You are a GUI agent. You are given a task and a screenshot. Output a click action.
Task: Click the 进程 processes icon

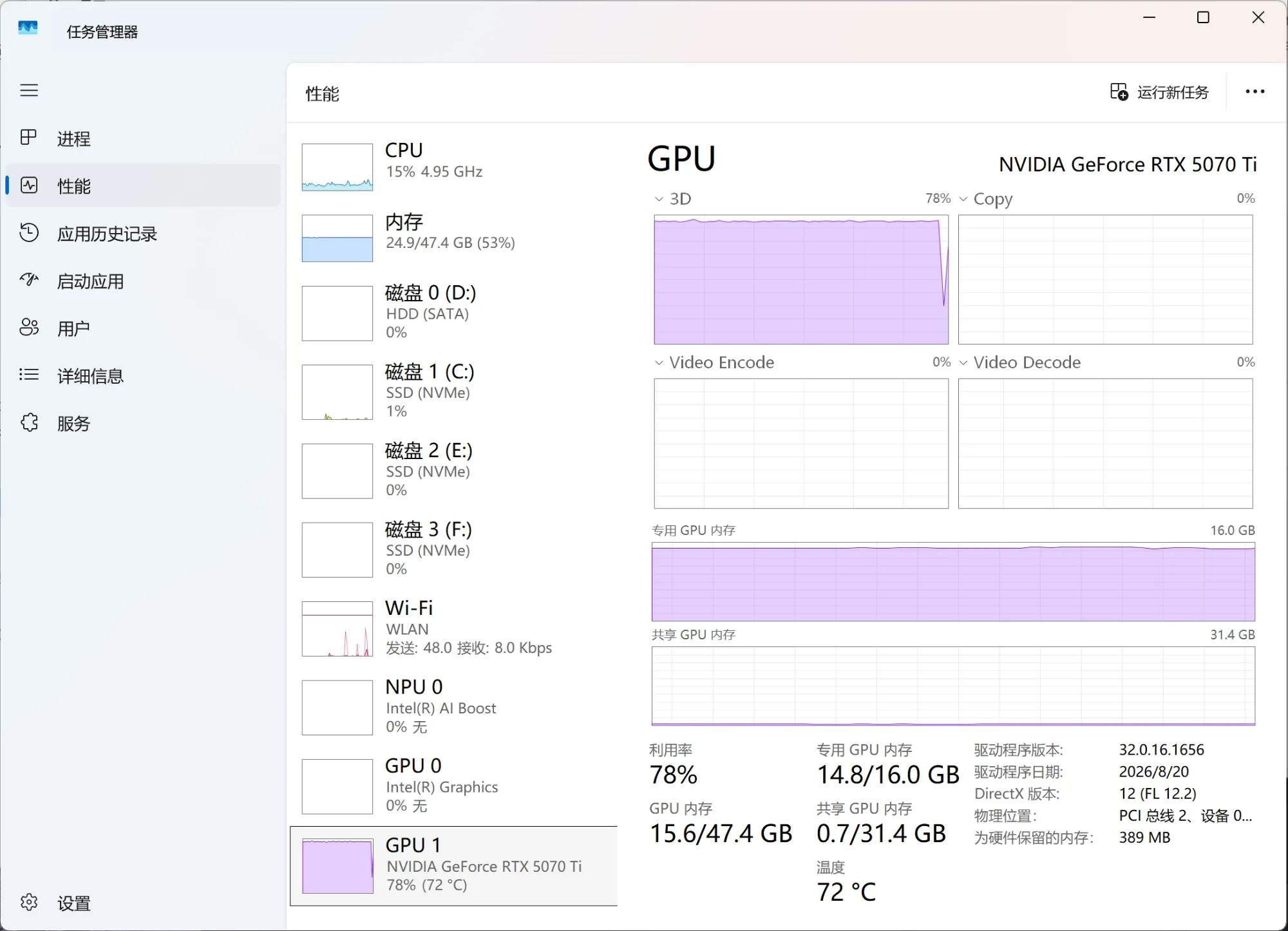[x=29, y=138]
